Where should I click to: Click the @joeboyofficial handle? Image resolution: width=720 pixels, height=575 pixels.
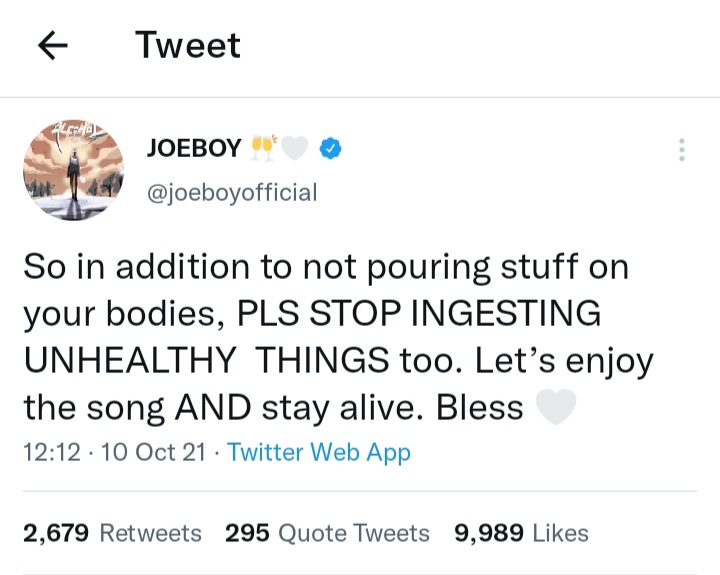[x=232, y=192]
